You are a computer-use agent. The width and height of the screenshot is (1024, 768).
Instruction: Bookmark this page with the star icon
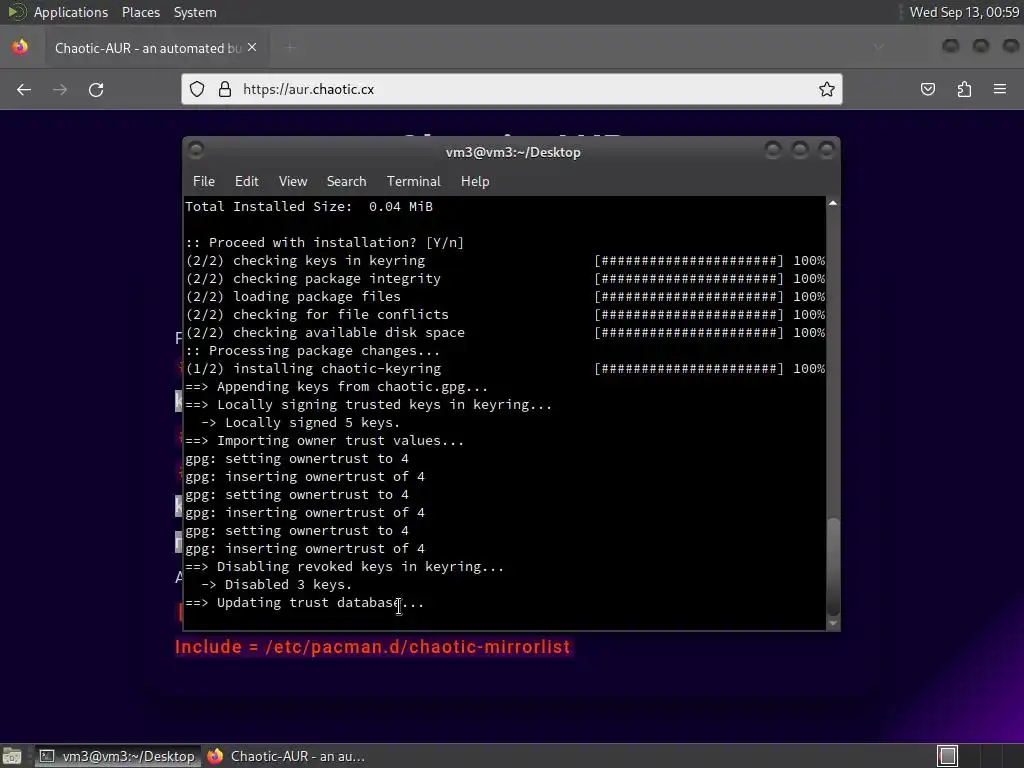827,89
